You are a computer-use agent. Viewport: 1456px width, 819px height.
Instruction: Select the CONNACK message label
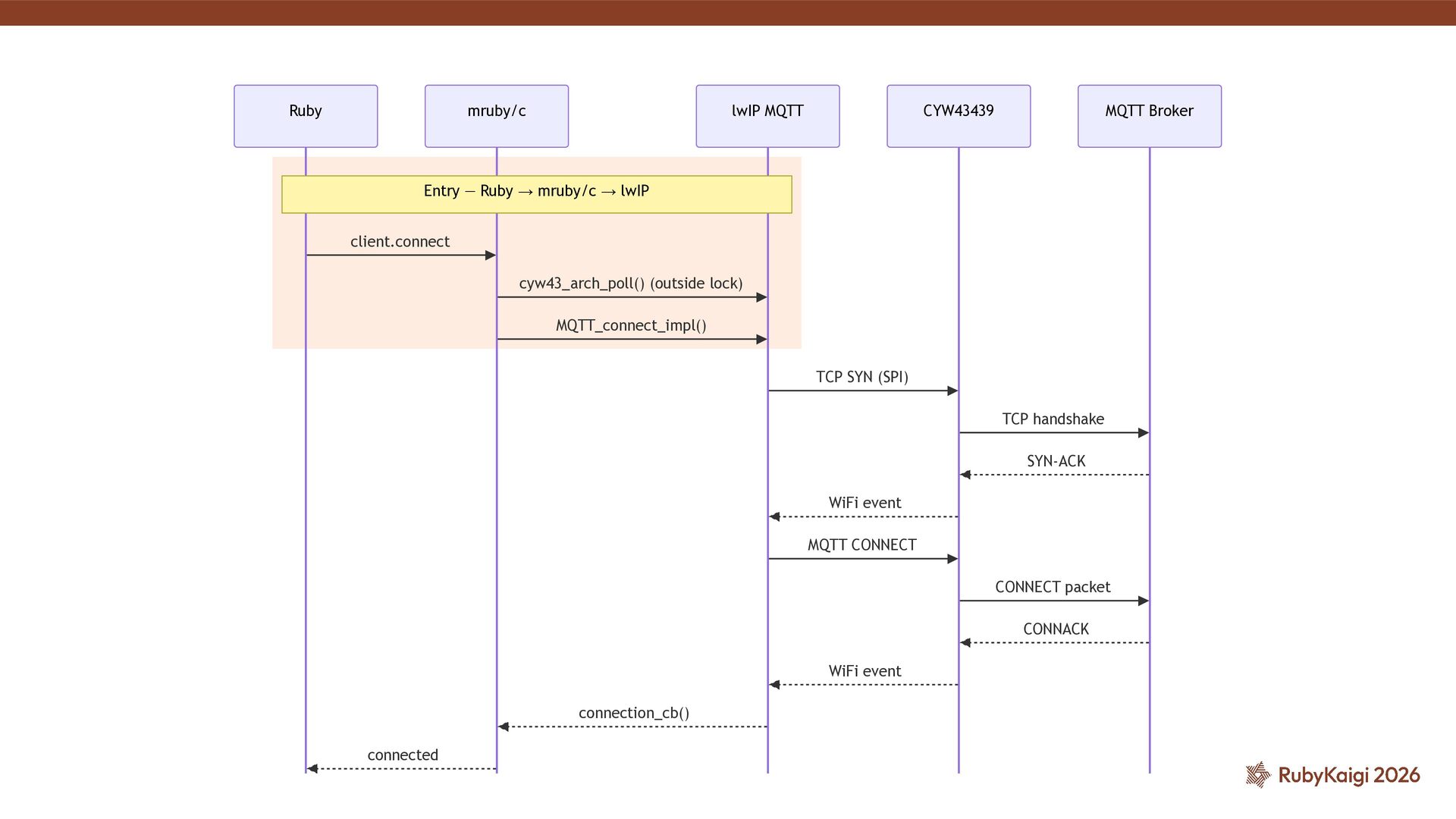pos(1056,629)
